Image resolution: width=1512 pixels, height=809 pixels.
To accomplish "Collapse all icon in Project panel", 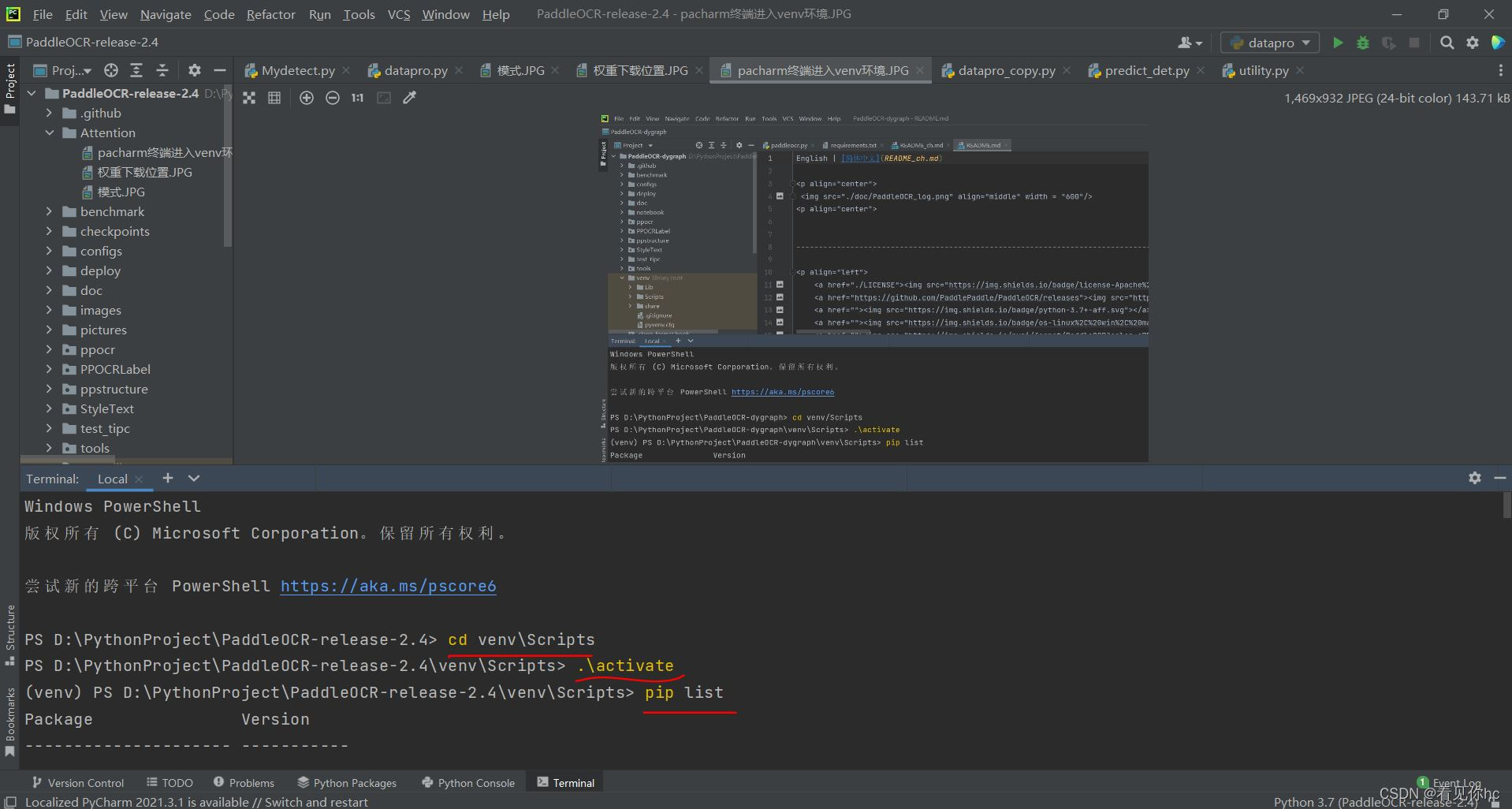I will pyautogui.click(x=162, y=70).
